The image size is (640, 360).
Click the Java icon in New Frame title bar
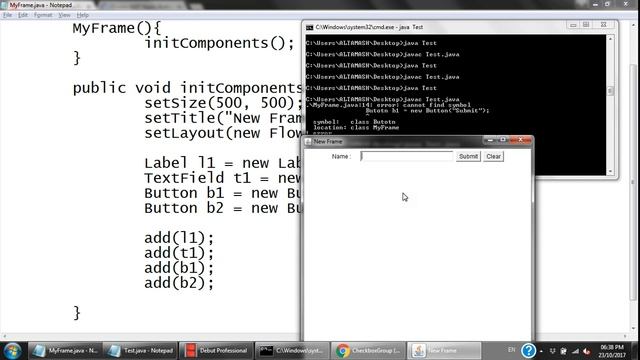point(308,141)
